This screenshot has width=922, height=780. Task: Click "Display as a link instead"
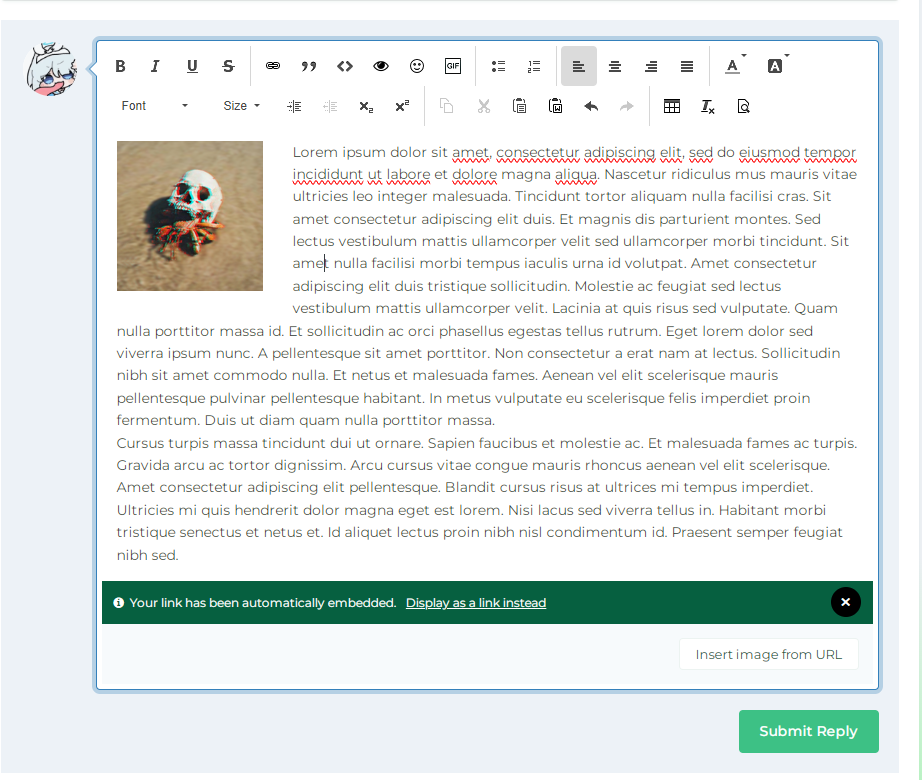tap(476, 602)
